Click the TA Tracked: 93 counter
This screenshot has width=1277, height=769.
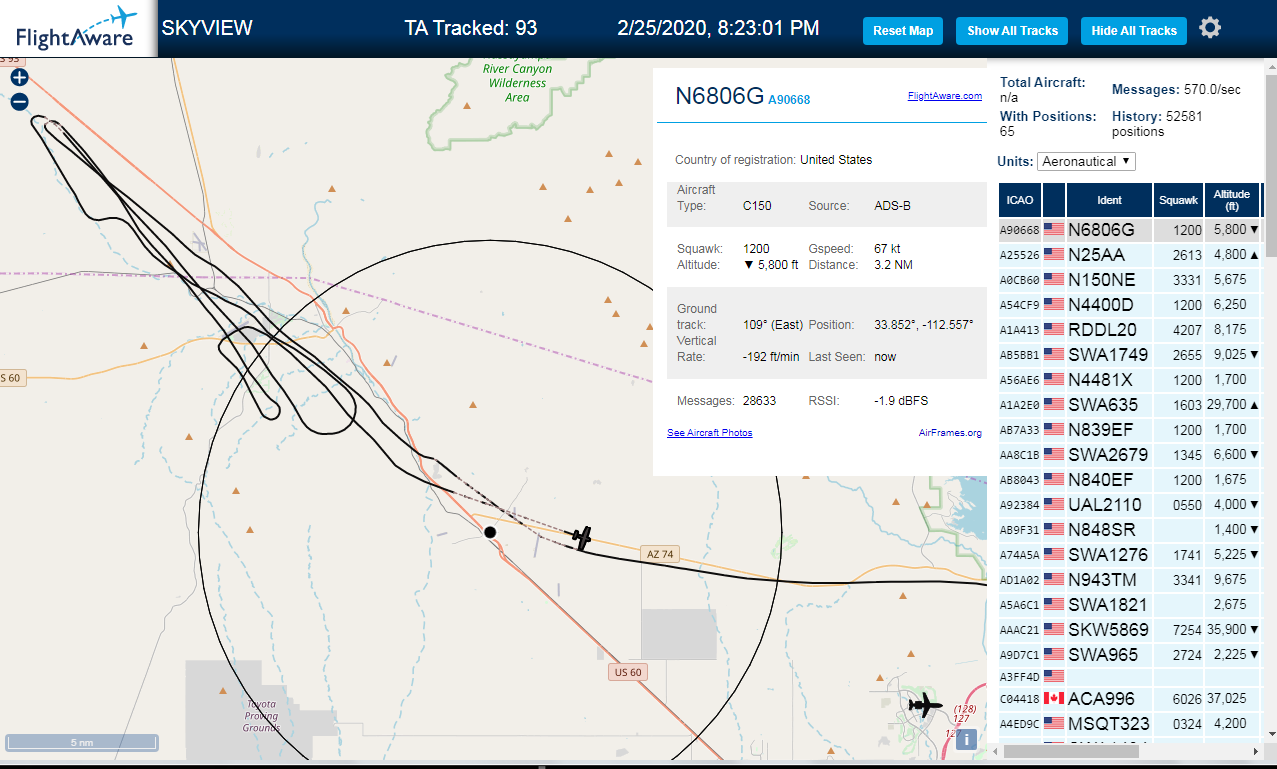[x=471, y=28]
